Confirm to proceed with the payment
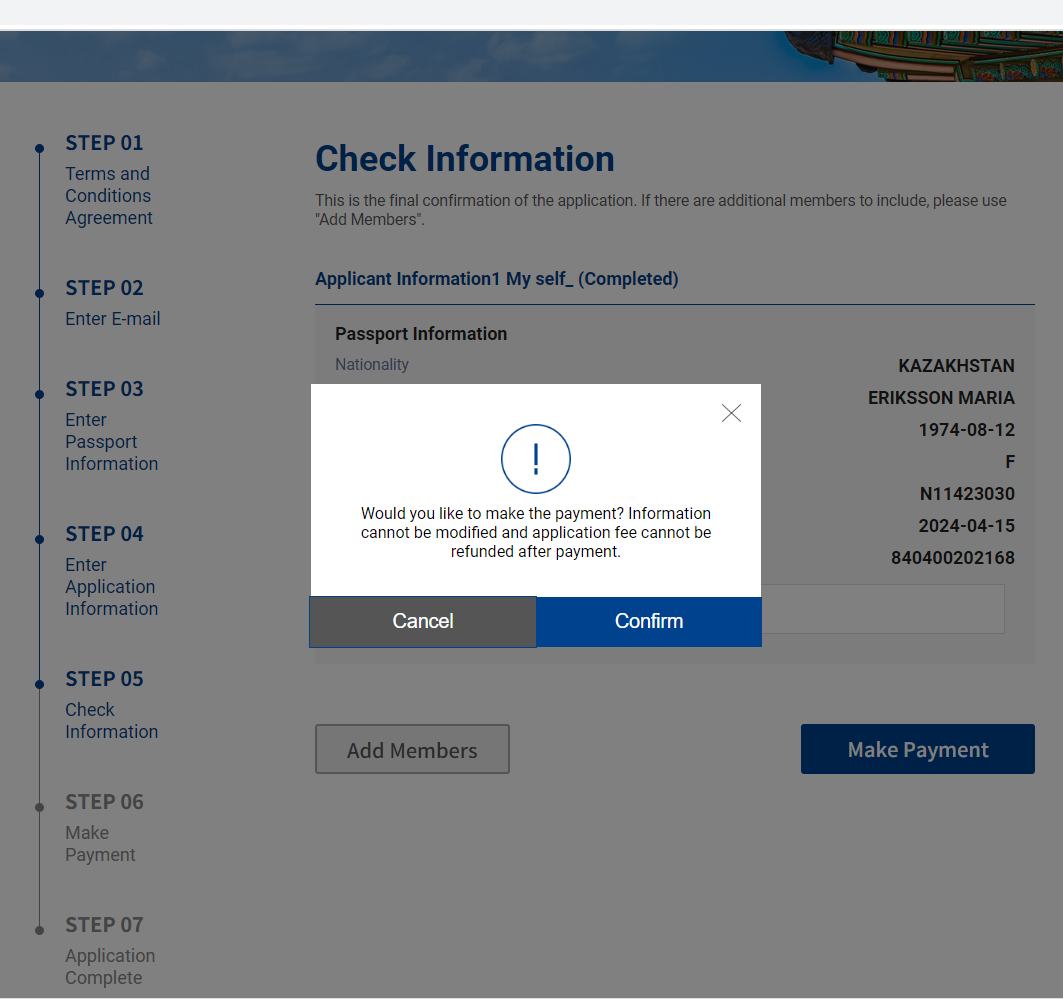The height and width of the screenshot is (999, 1063). coord(649,621)
